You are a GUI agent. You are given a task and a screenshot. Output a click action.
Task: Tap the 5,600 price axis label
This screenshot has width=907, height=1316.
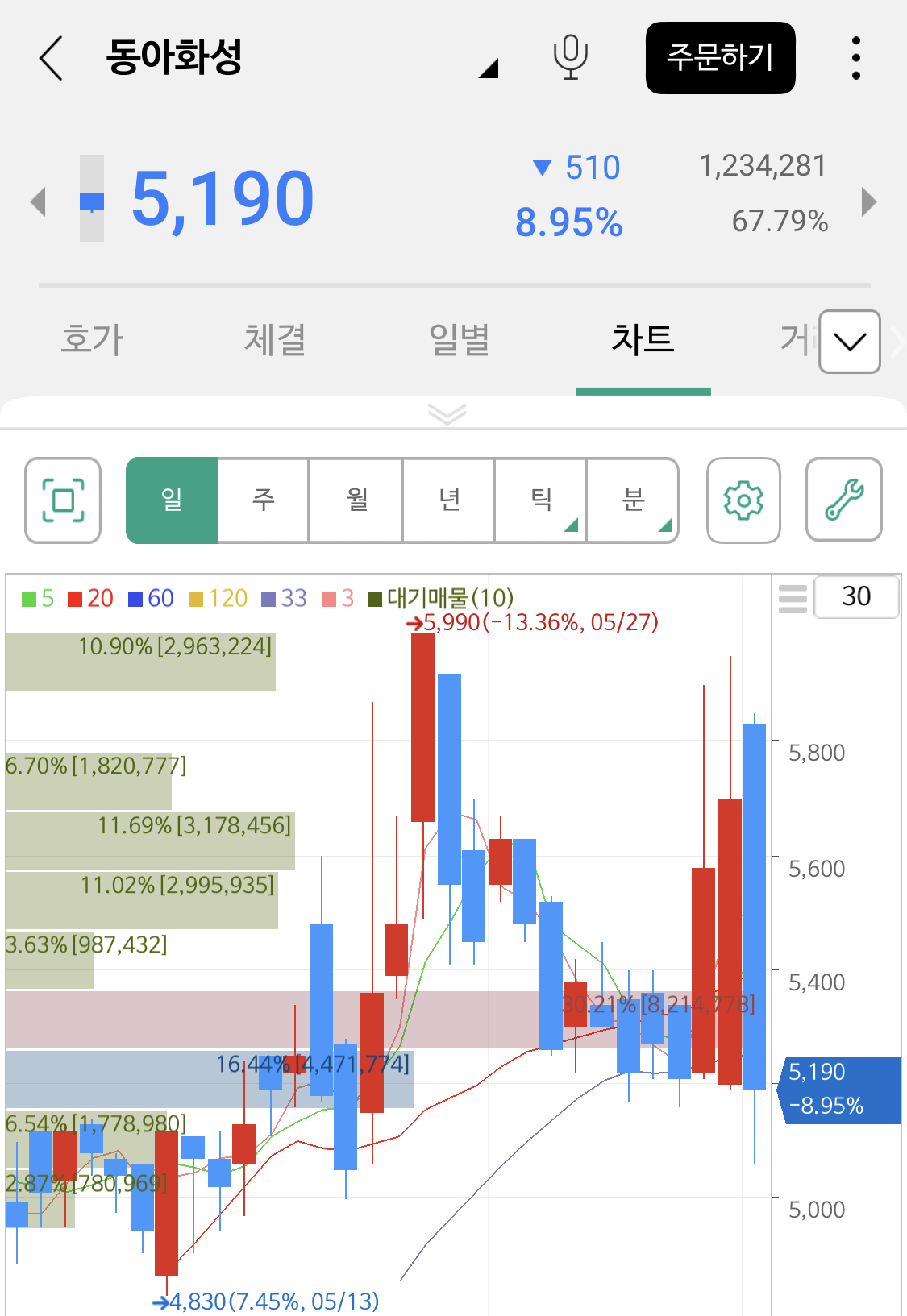pyautogui.click(x=817, y=869)
